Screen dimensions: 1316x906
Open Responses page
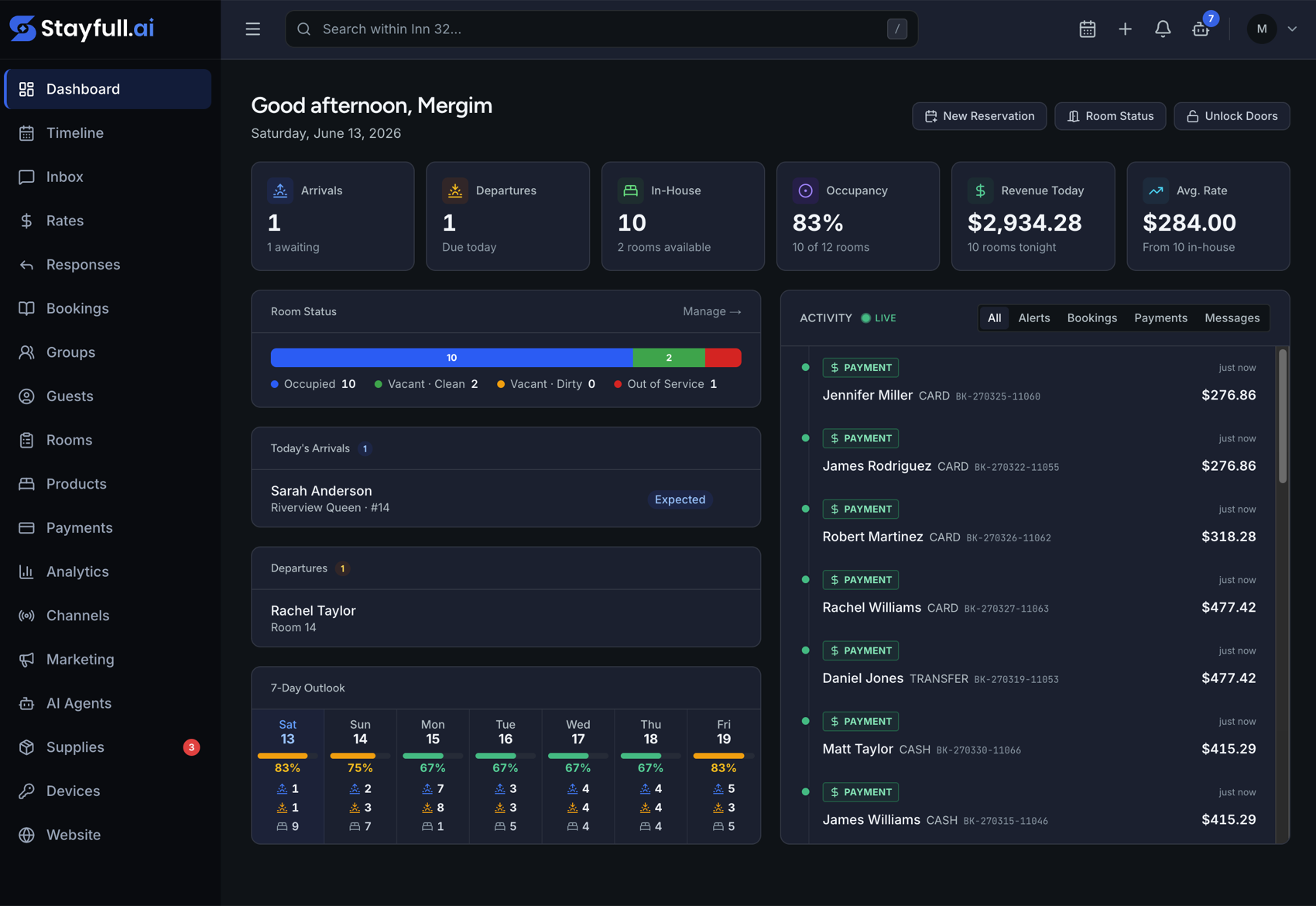pos(108,265)
